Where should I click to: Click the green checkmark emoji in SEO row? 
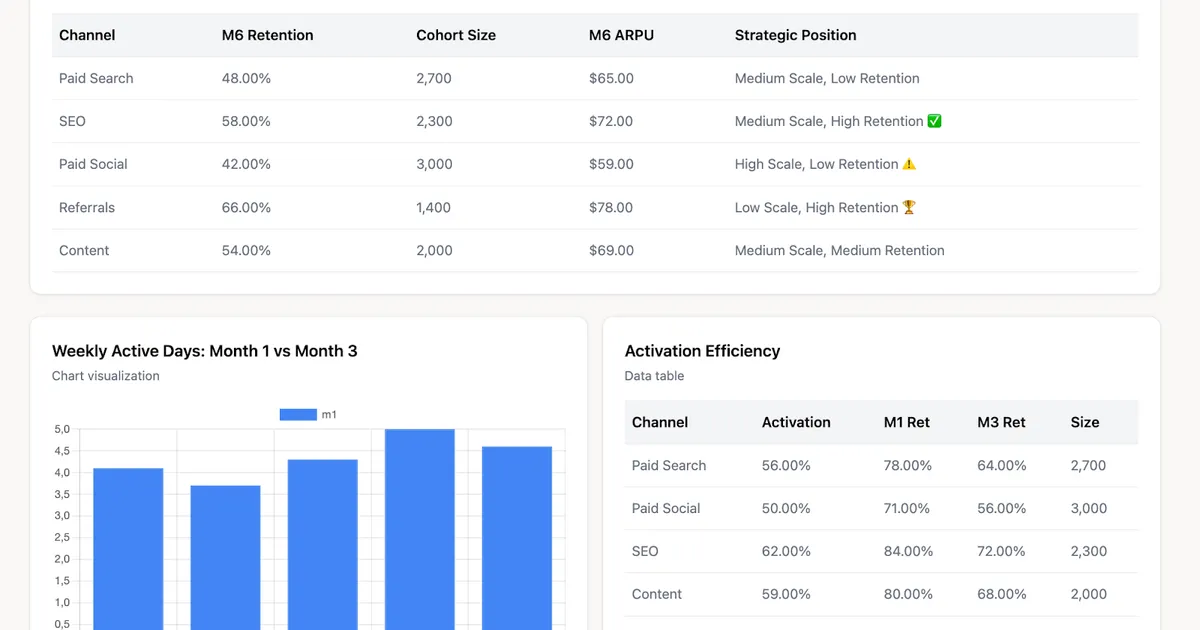coord(935,121)
